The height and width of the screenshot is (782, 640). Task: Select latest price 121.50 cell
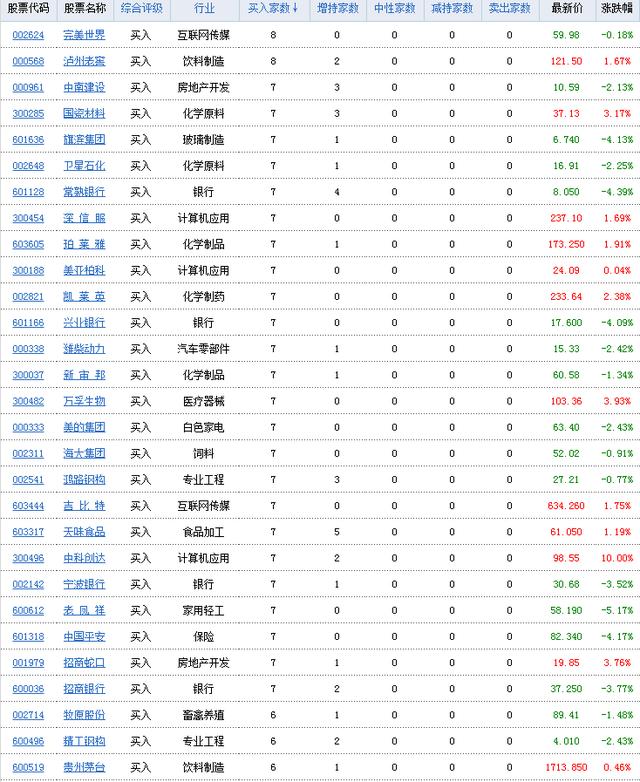[566, 61]
